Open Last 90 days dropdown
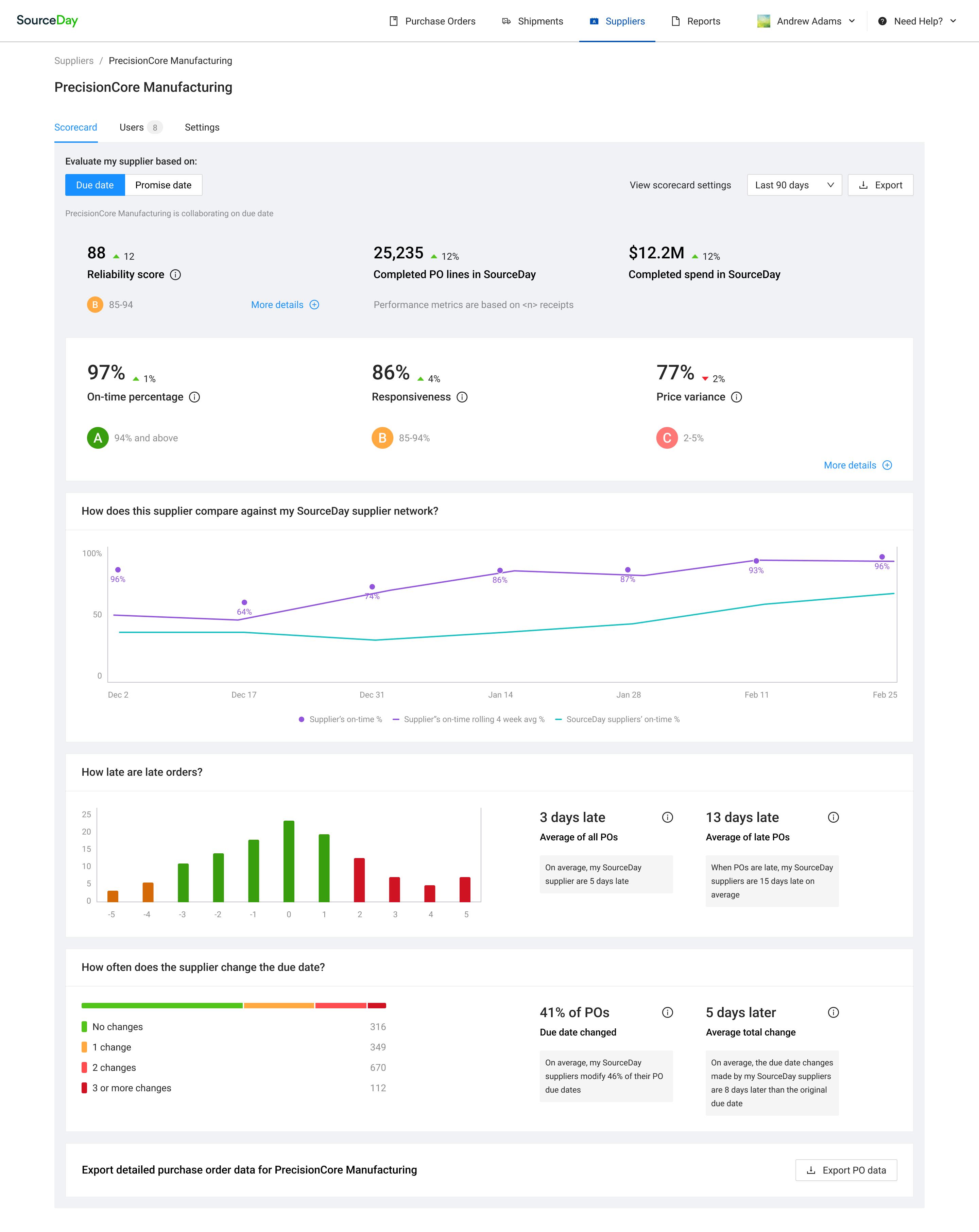Image resolution: width=979 pixels, height=1232 pixels. 794,185
